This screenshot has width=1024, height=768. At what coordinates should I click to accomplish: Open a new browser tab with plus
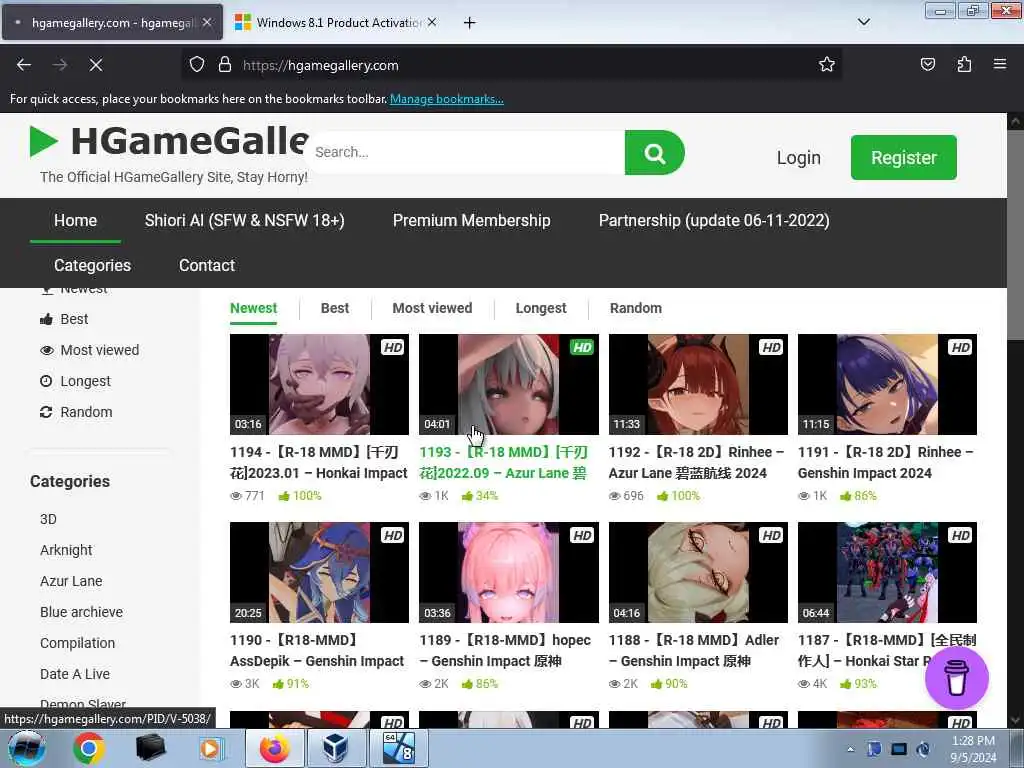click(469, 23)
